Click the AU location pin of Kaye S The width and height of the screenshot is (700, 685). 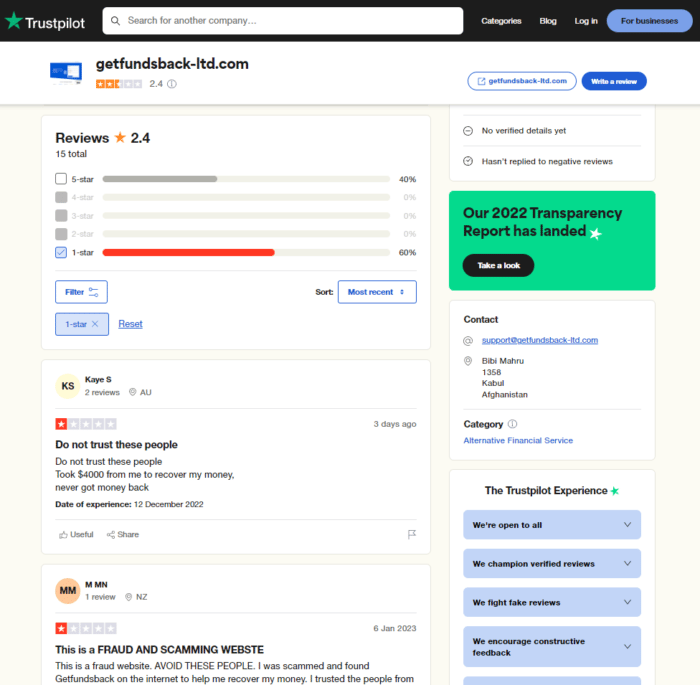(x=133, y=392)
